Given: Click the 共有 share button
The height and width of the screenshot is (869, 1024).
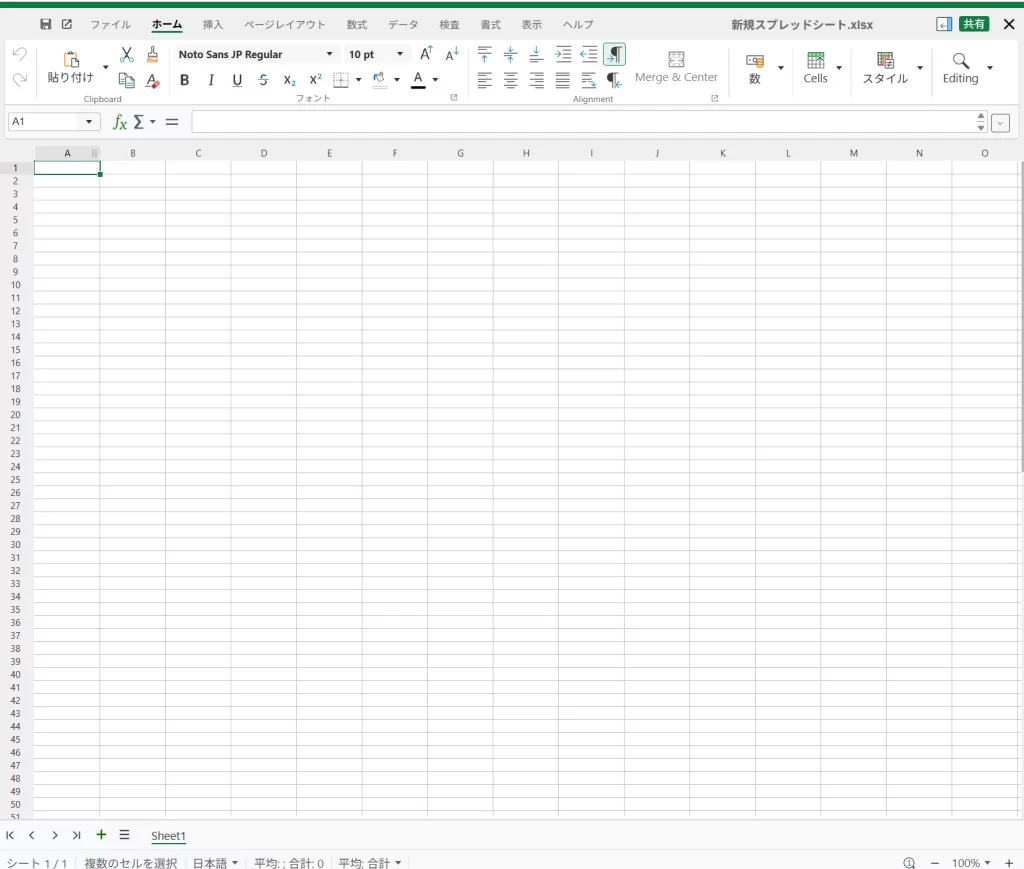Looking at the screenshot, I should 973,24.
